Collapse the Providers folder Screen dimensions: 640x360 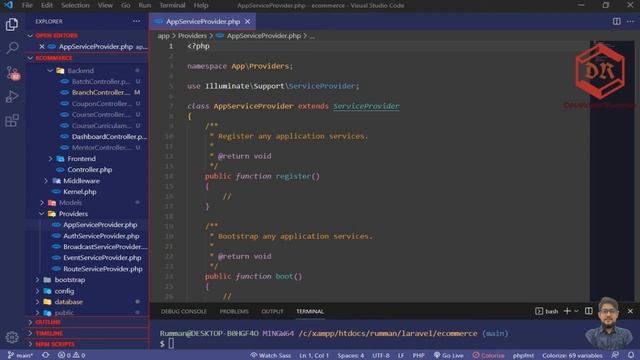(73, 213)
